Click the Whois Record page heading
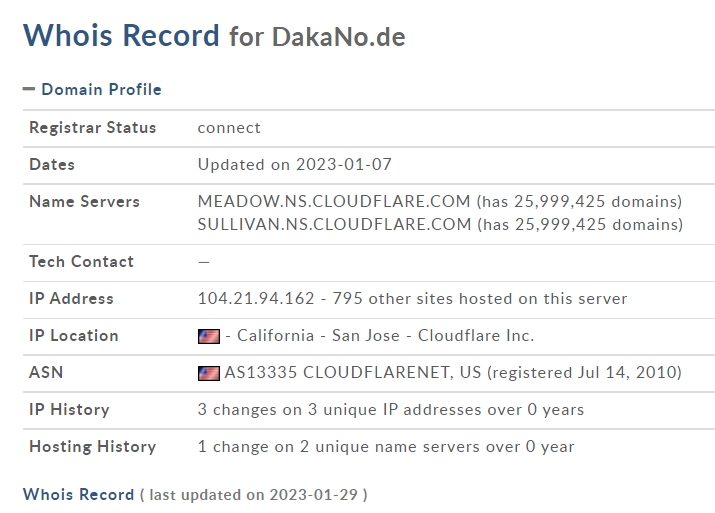The height and width of the screenshot is (513, 715). pyautogui.click(x=121, y=35)
